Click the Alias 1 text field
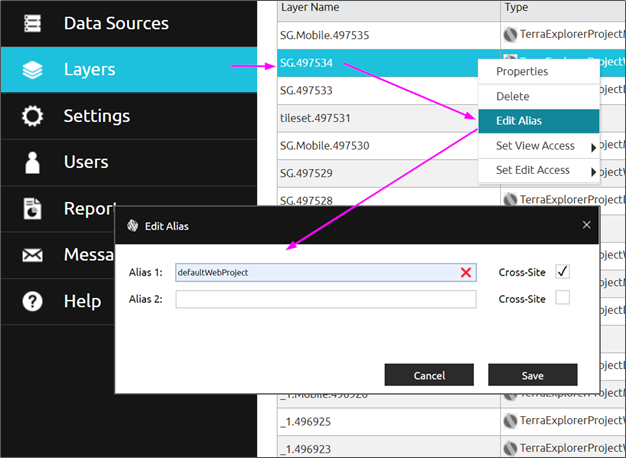 pyautogui.click(x=326, y=273)
